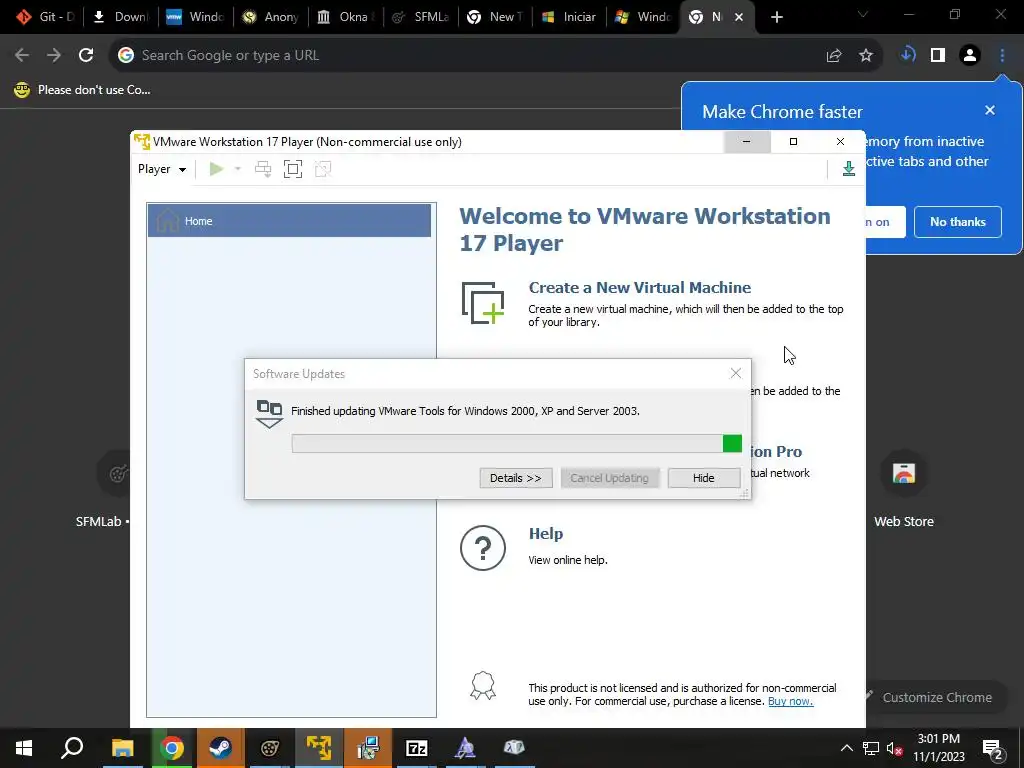Close the Software Updates dialog
1024x768 pixels.
click(736, 373)
